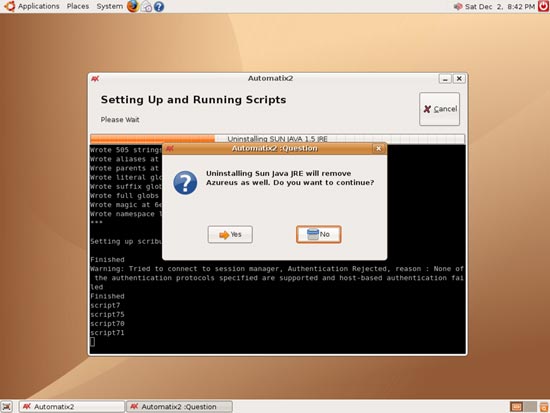The image size is (550, 413).
Task: Open the Help launcher icon
Action: pos(159,7)
